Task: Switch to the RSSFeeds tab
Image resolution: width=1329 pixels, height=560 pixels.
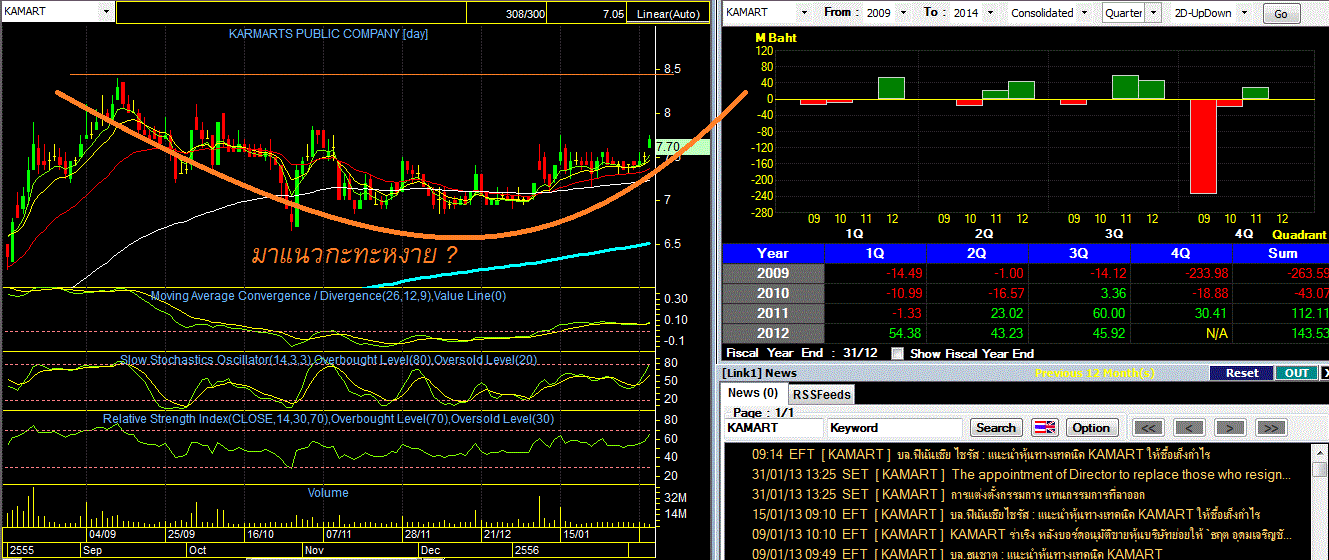Action: coord(822,394)
